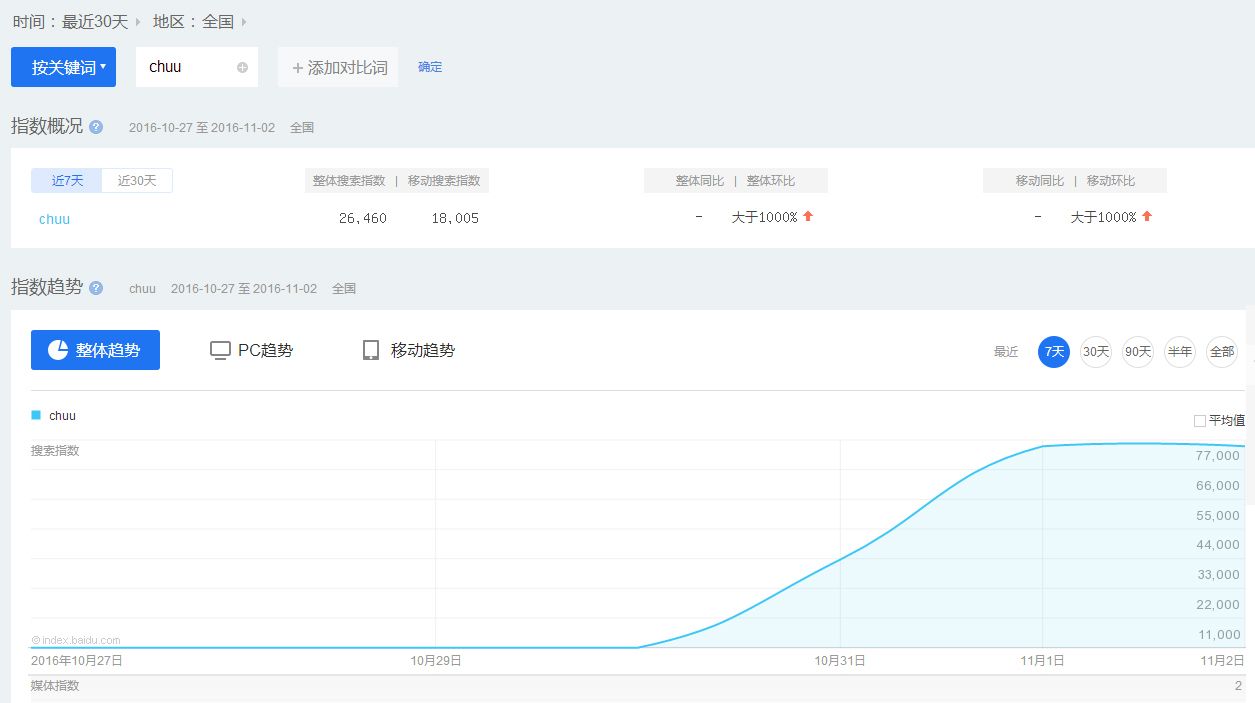Viewport: 1255px width, 703px height.
Task: Click the 确定 link
Action: pos(430,67)
